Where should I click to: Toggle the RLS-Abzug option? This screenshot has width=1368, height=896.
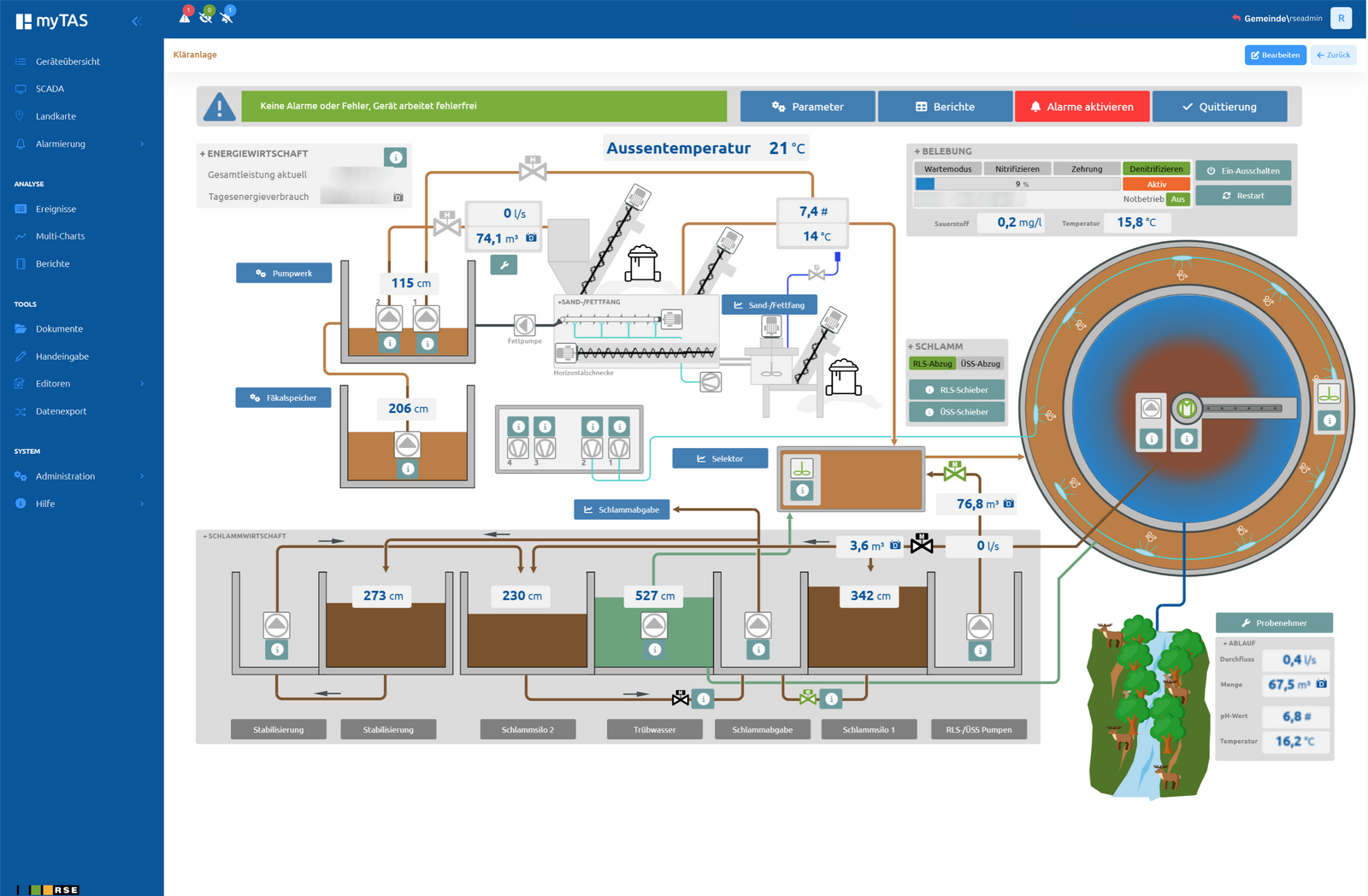point(932,363)
